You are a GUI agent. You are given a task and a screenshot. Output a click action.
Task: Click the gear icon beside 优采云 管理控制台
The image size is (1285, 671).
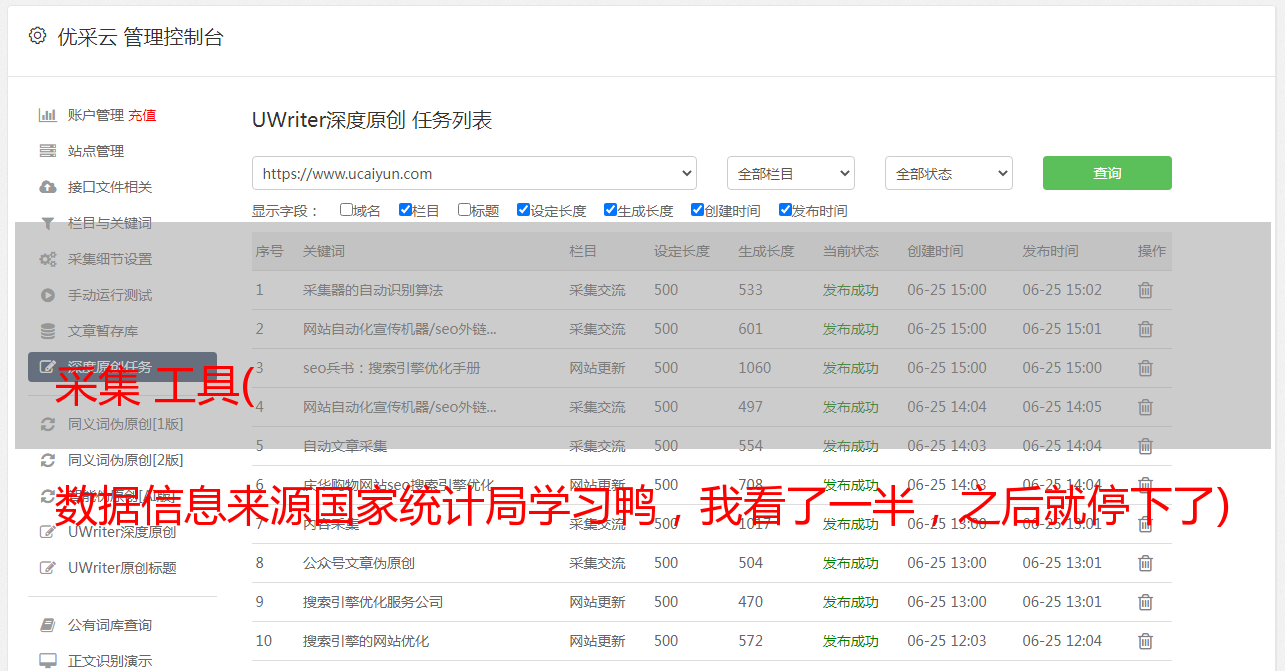37,36
